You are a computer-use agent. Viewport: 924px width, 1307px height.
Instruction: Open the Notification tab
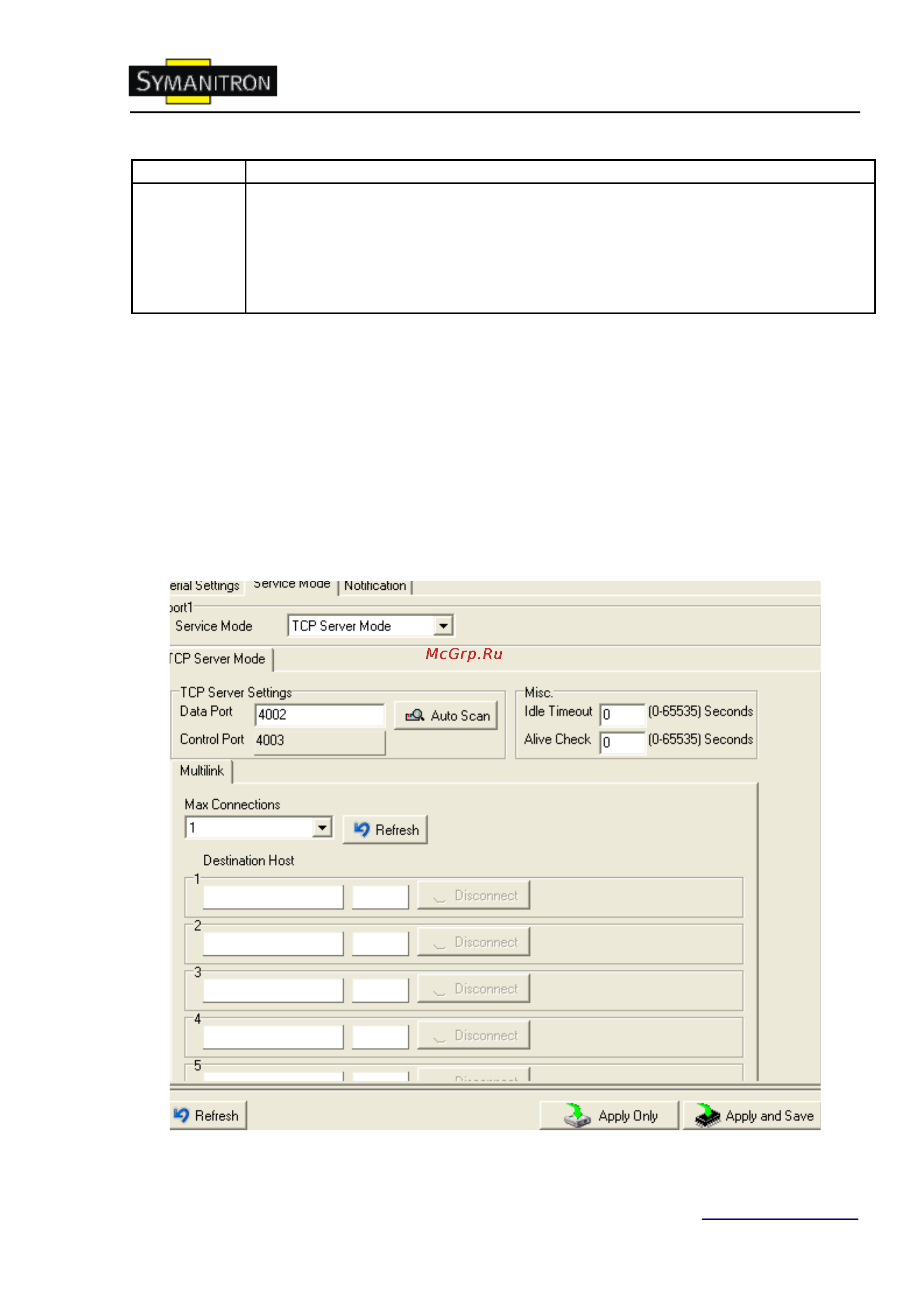(375, 586)
